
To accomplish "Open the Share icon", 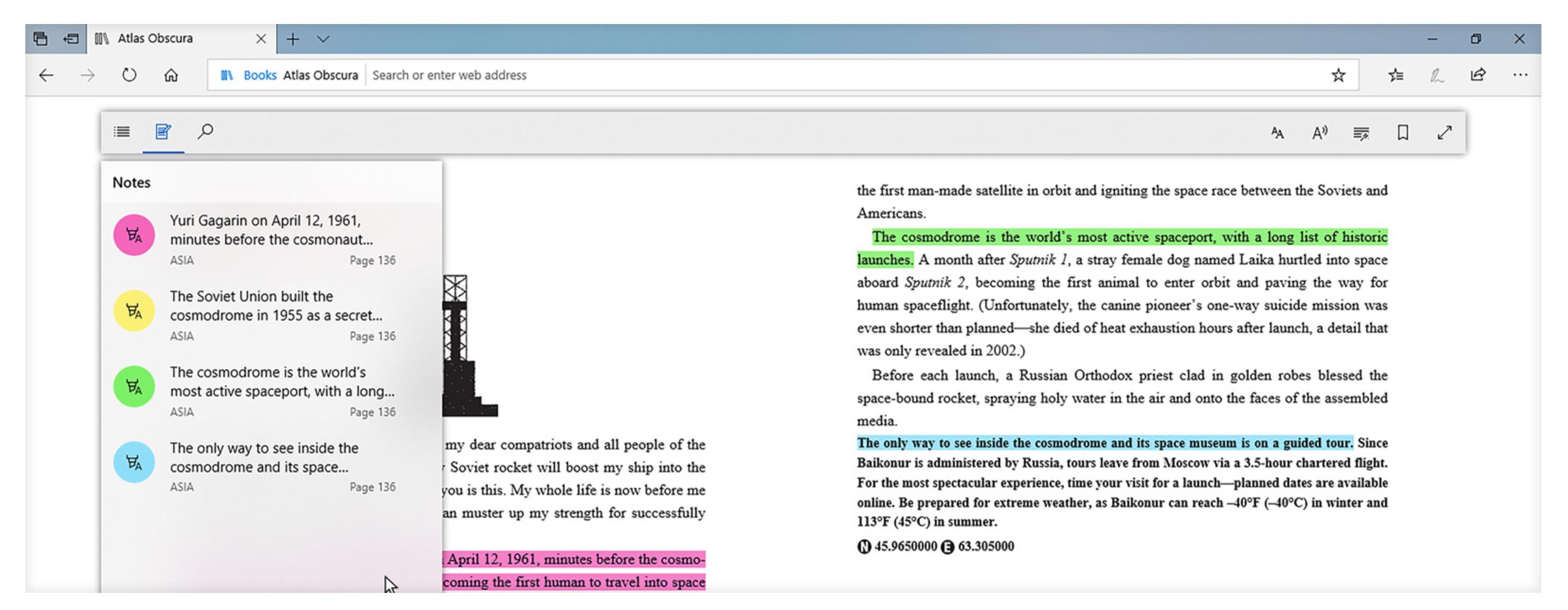I will [x=1478, y=75].
